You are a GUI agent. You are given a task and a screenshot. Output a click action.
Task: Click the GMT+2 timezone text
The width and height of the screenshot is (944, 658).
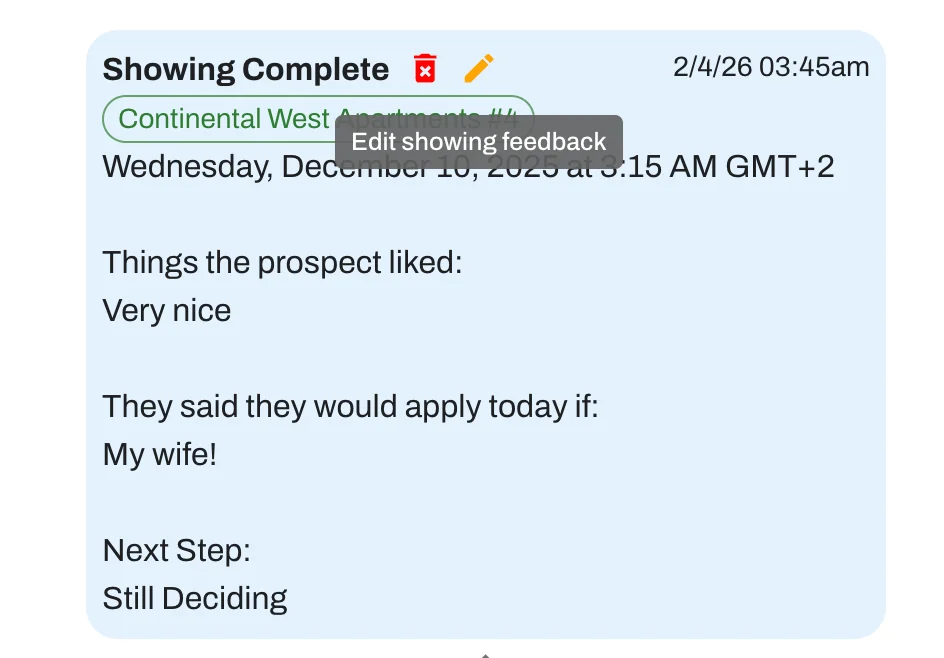click(x=779, y=166)
